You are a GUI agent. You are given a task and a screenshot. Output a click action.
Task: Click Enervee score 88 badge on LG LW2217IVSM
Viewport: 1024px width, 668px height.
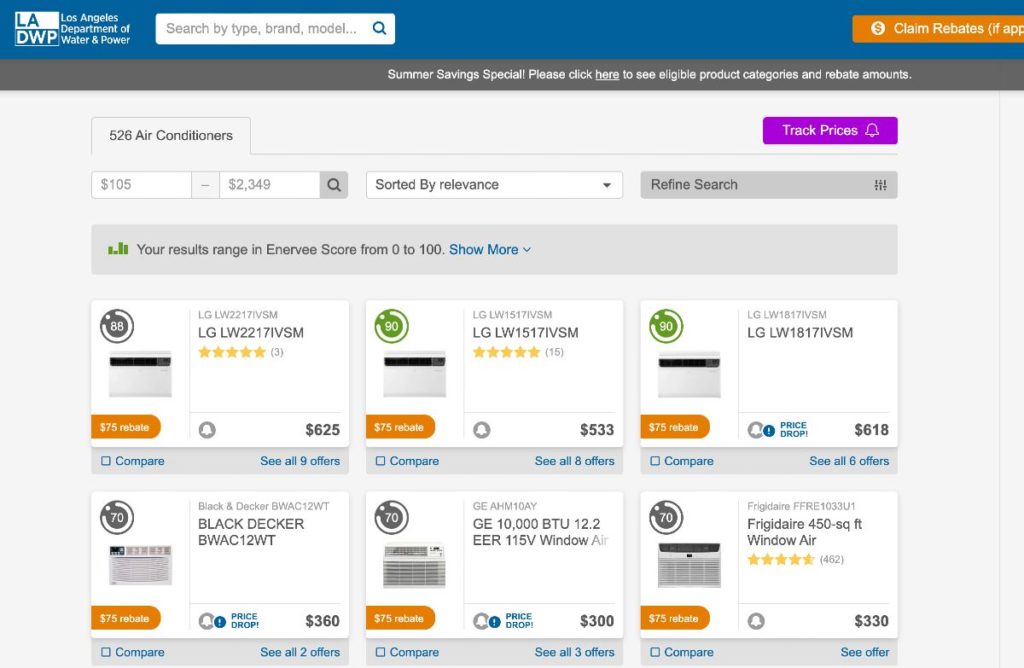click(x=117, y=326)
